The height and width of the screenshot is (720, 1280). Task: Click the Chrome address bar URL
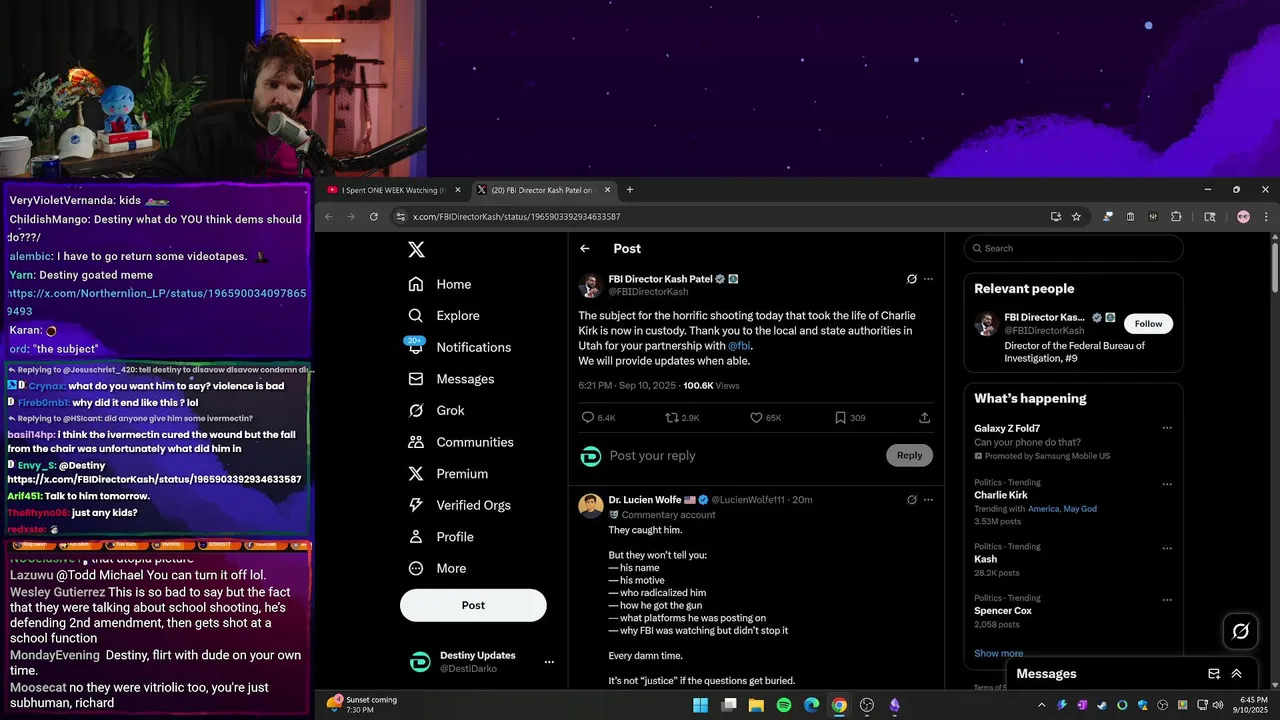point(517,216)
